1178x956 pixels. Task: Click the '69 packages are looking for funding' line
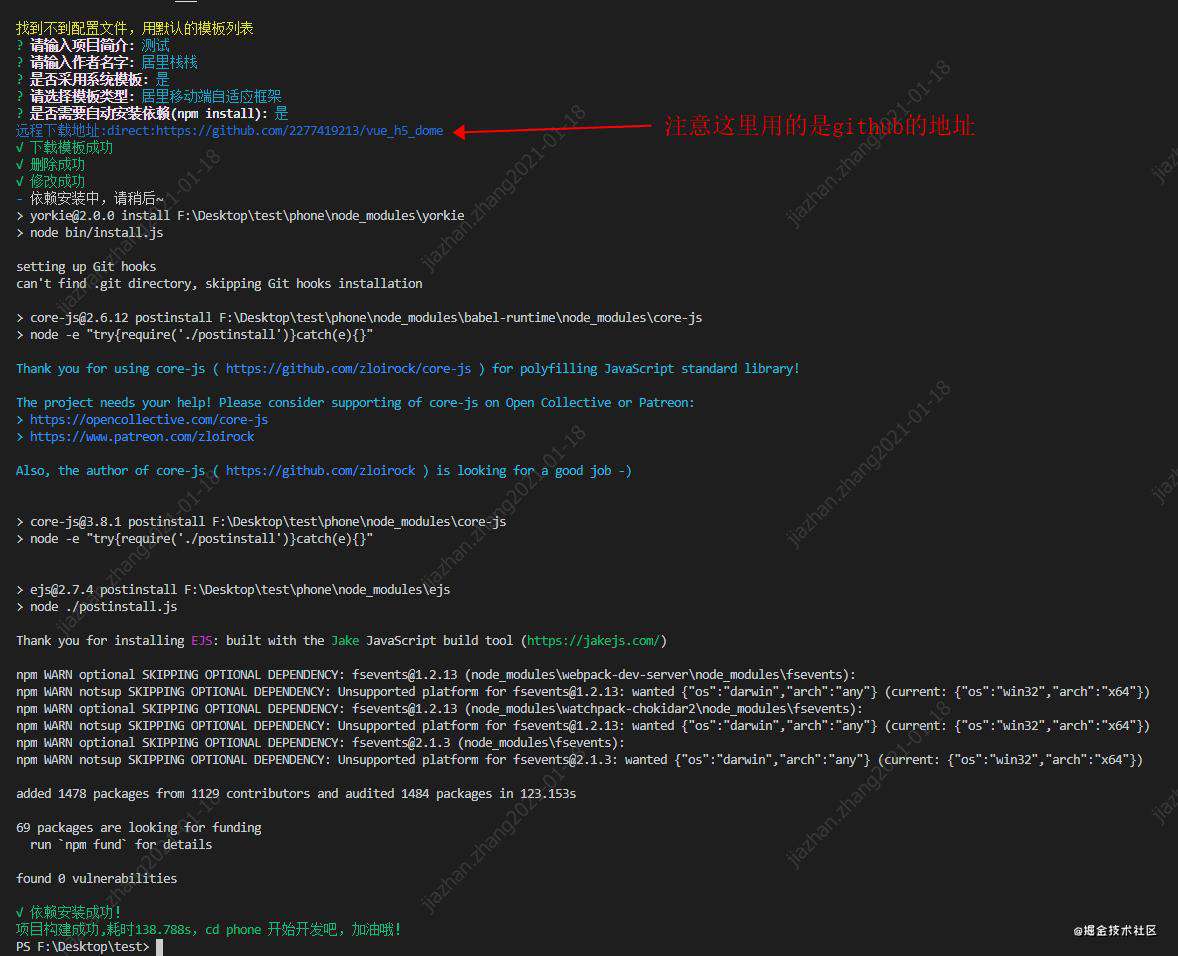pos(139,828)
